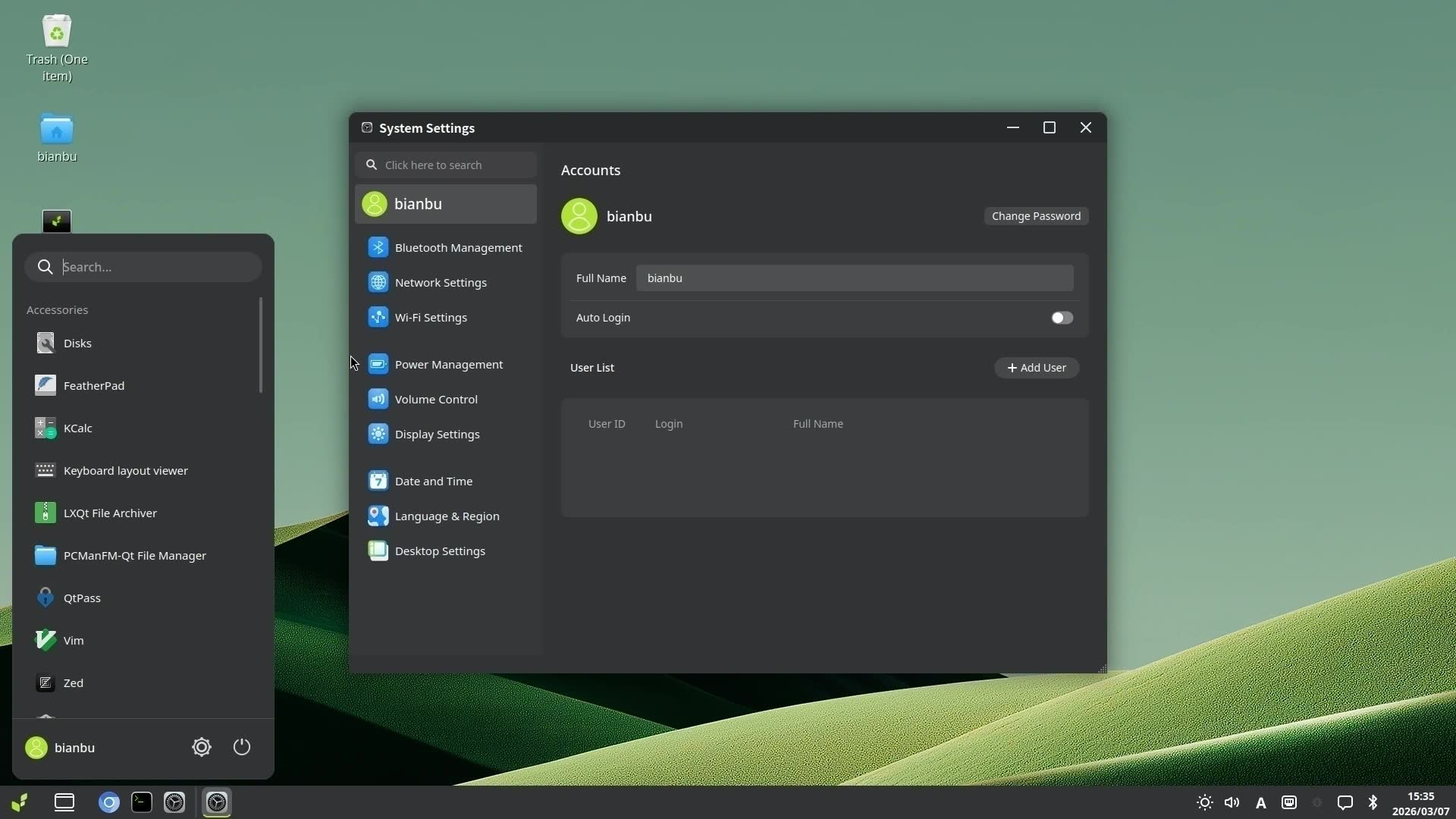The height and width of the screenshot is (819, 1456).
Task: Click the Login column header
Action: tap(669, 424)
